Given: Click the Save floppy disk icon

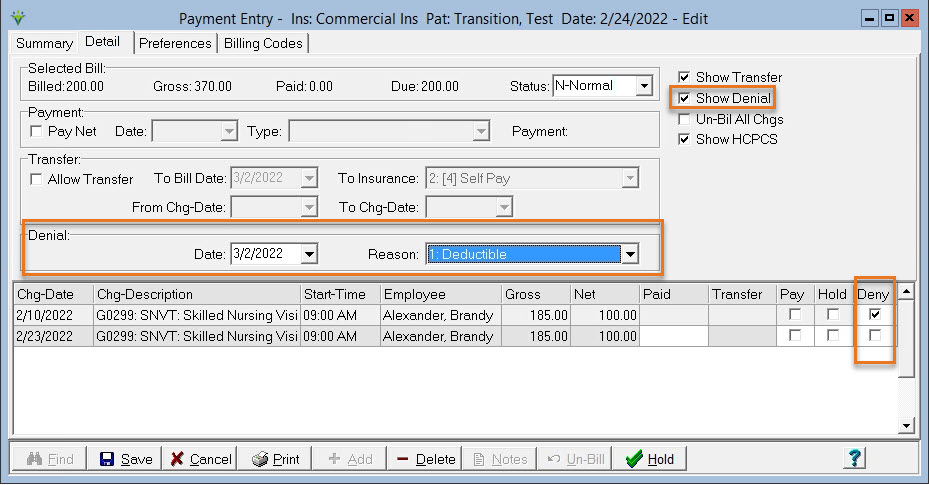Looking at the screenshot, I should 107,459.
